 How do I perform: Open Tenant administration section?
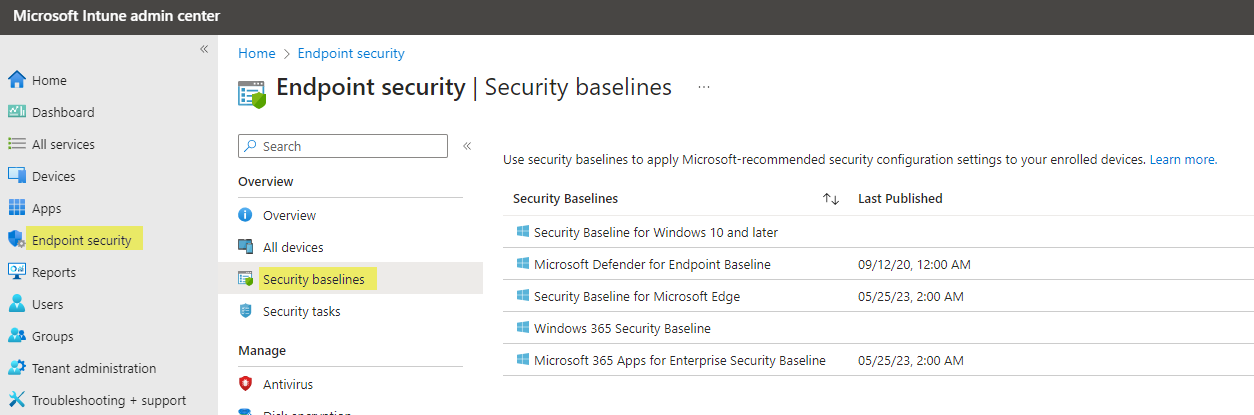click(x=94, y=368)
